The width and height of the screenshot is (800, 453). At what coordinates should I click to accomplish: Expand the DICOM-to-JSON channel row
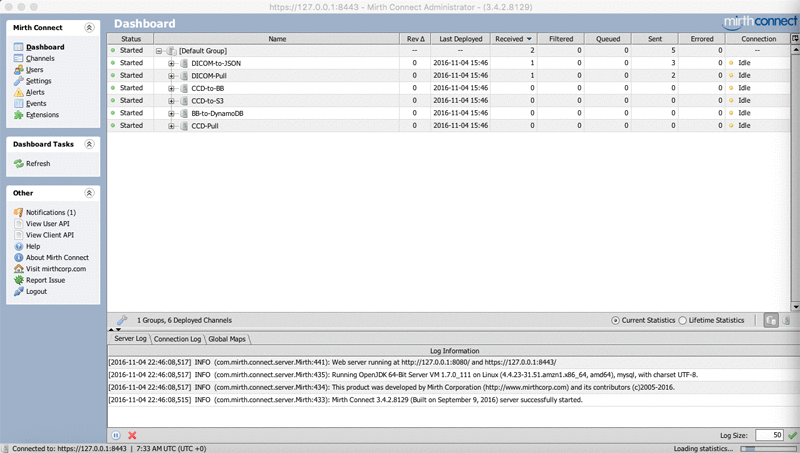click(x=171, y=63)
